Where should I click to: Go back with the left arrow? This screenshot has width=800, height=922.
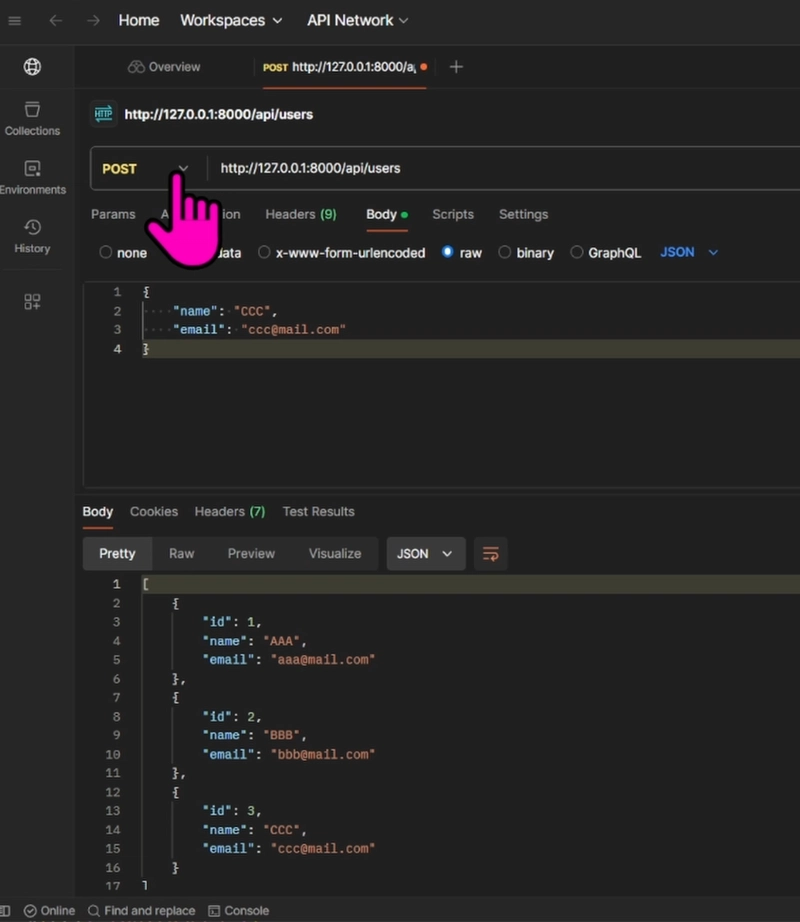(56, 21)
